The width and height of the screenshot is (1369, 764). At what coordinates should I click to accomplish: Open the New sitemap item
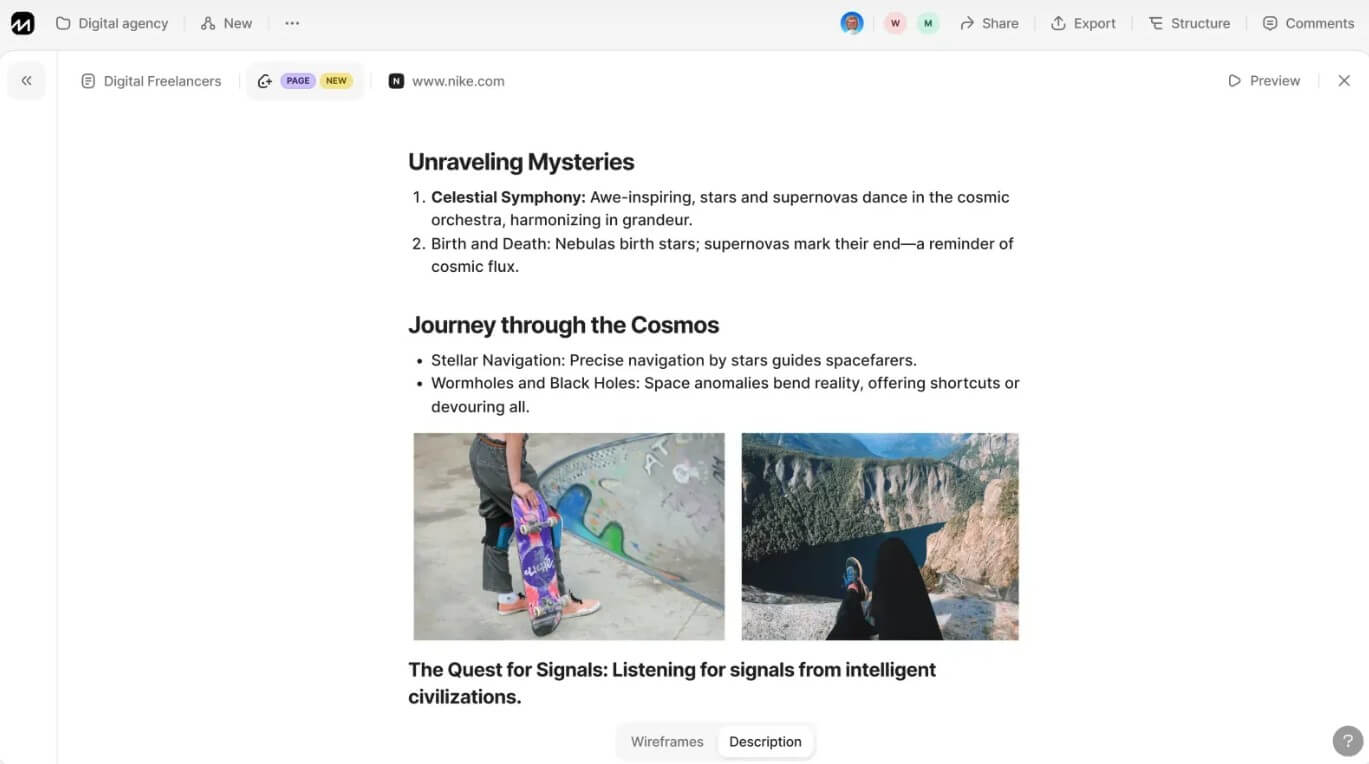(226, 23)
